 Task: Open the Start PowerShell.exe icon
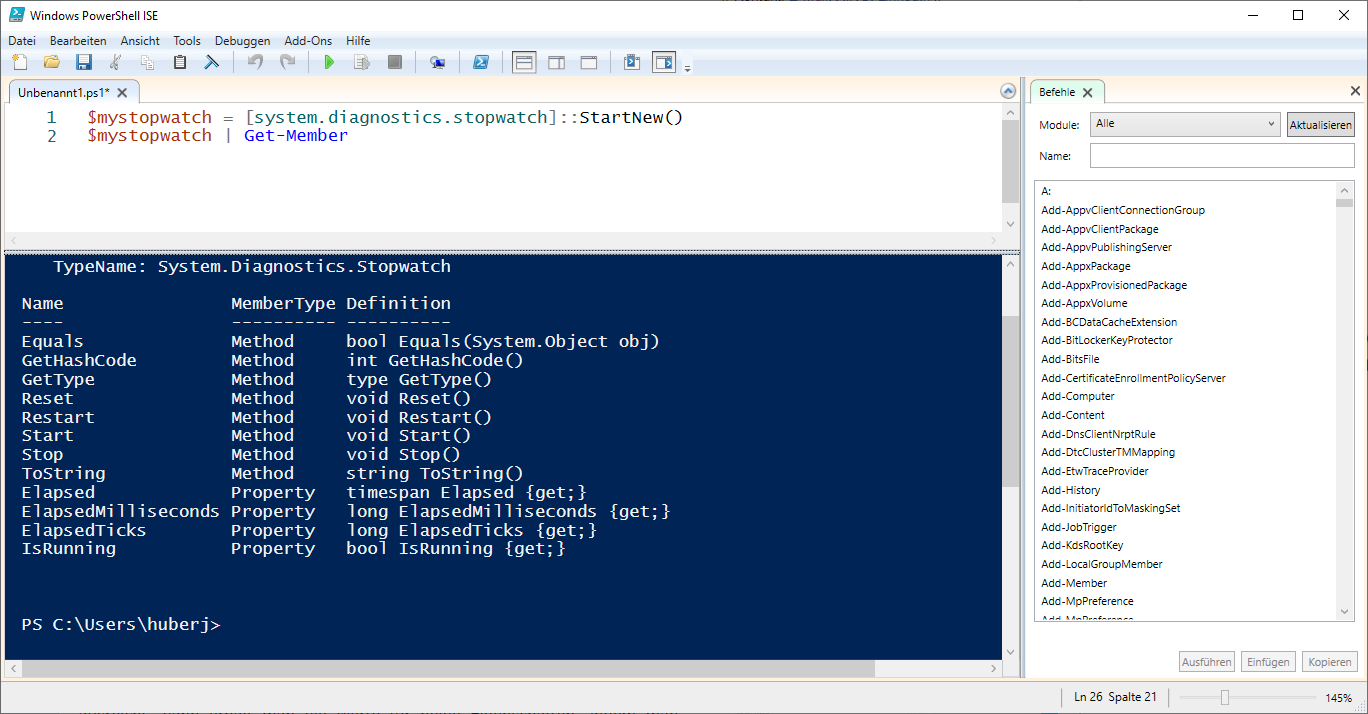(x=482, y=61)
